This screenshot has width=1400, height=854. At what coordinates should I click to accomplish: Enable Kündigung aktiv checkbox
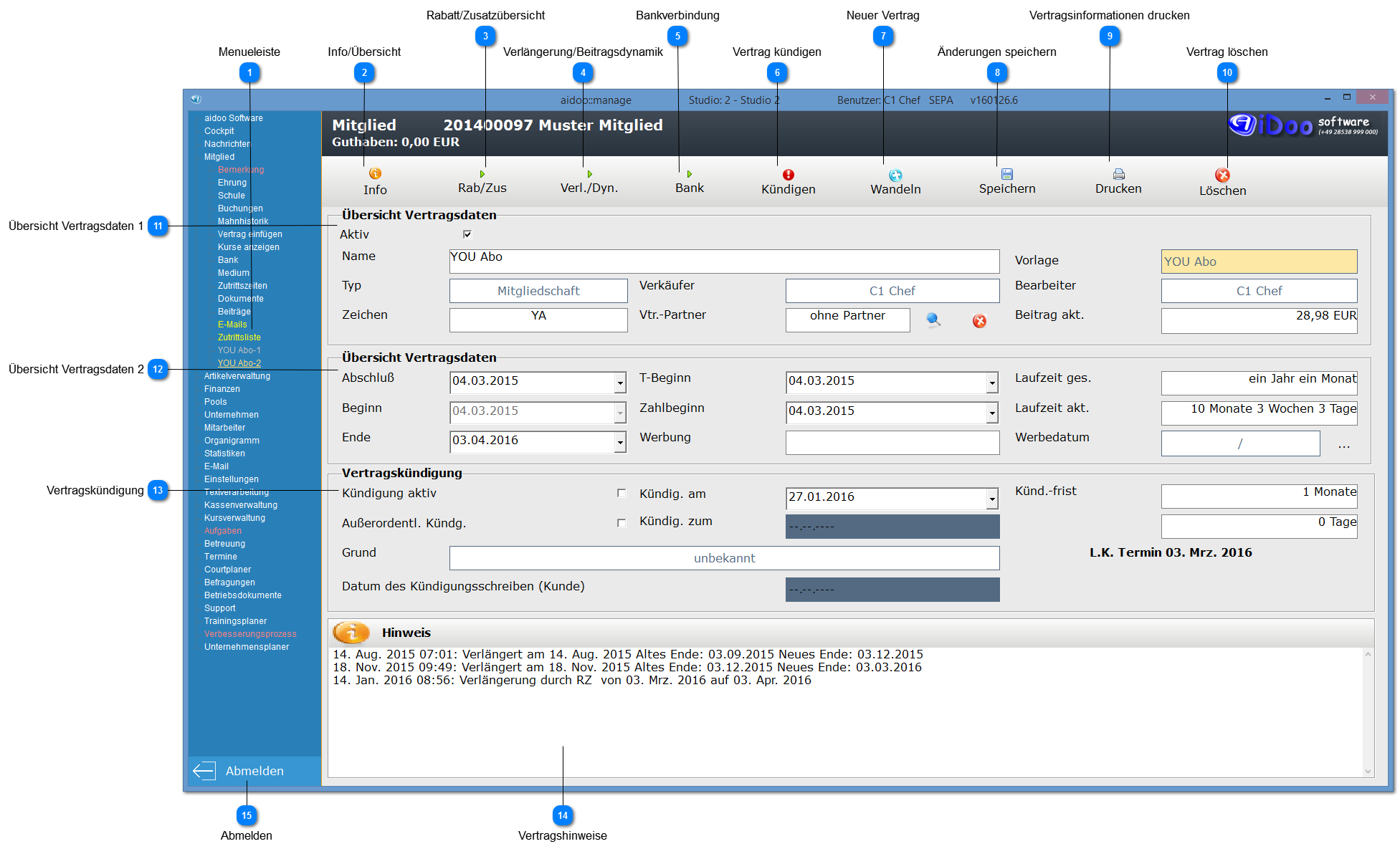tap(622, 493)
